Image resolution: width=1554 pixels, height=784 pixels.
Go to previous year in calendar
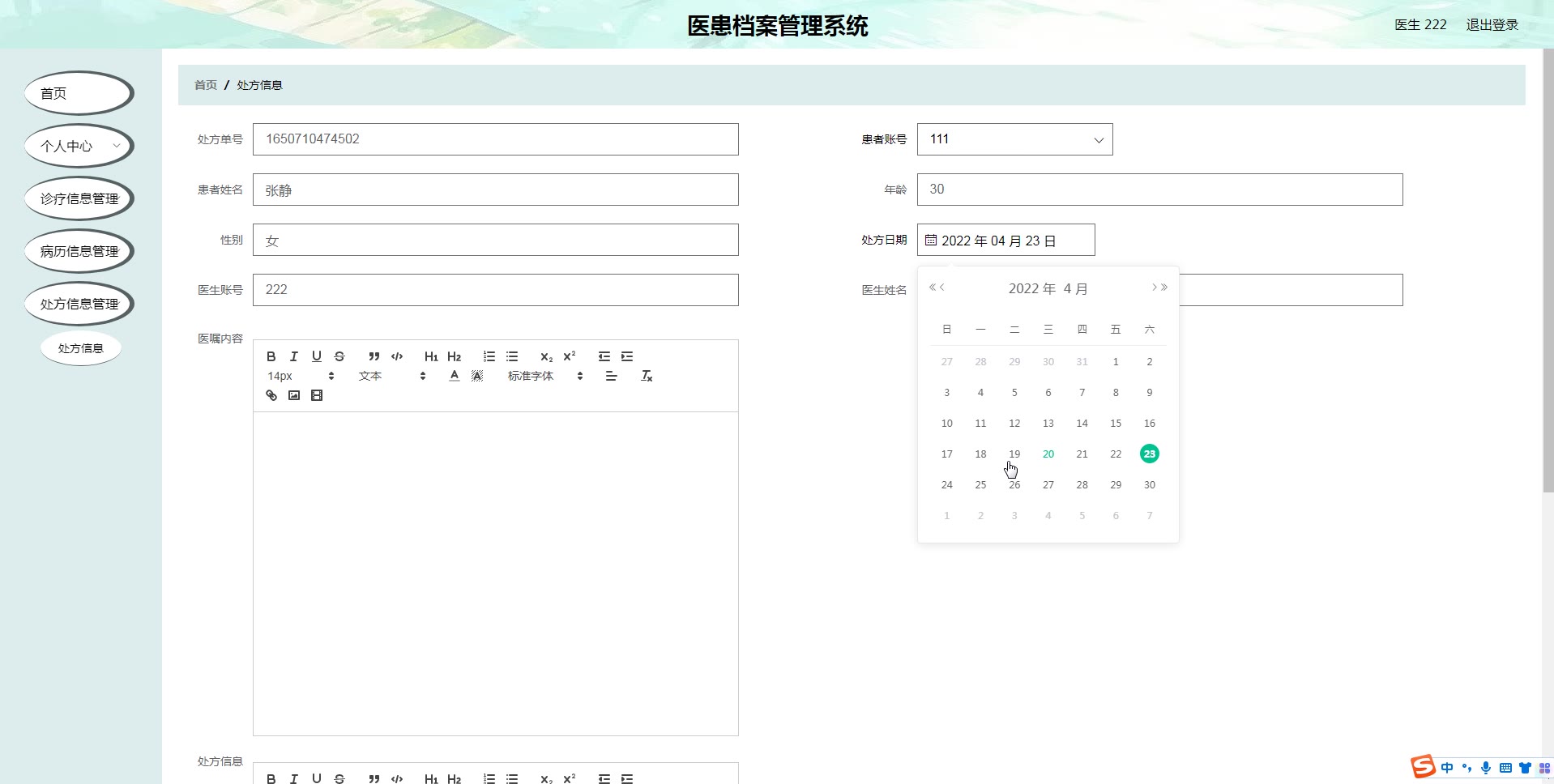click(933, 288)
